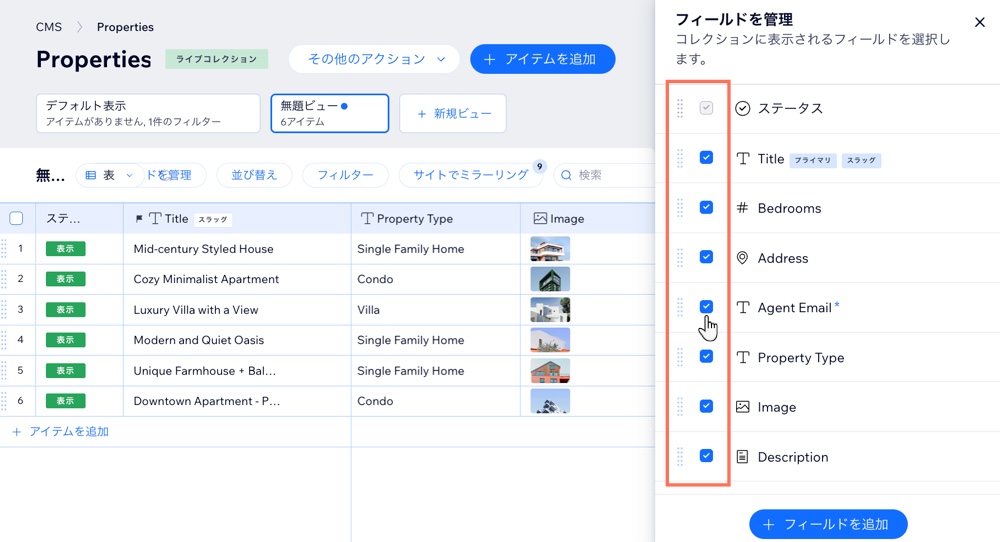Go to CMS breadcrumb link
Screen dimensions: 1000x542
48,27
